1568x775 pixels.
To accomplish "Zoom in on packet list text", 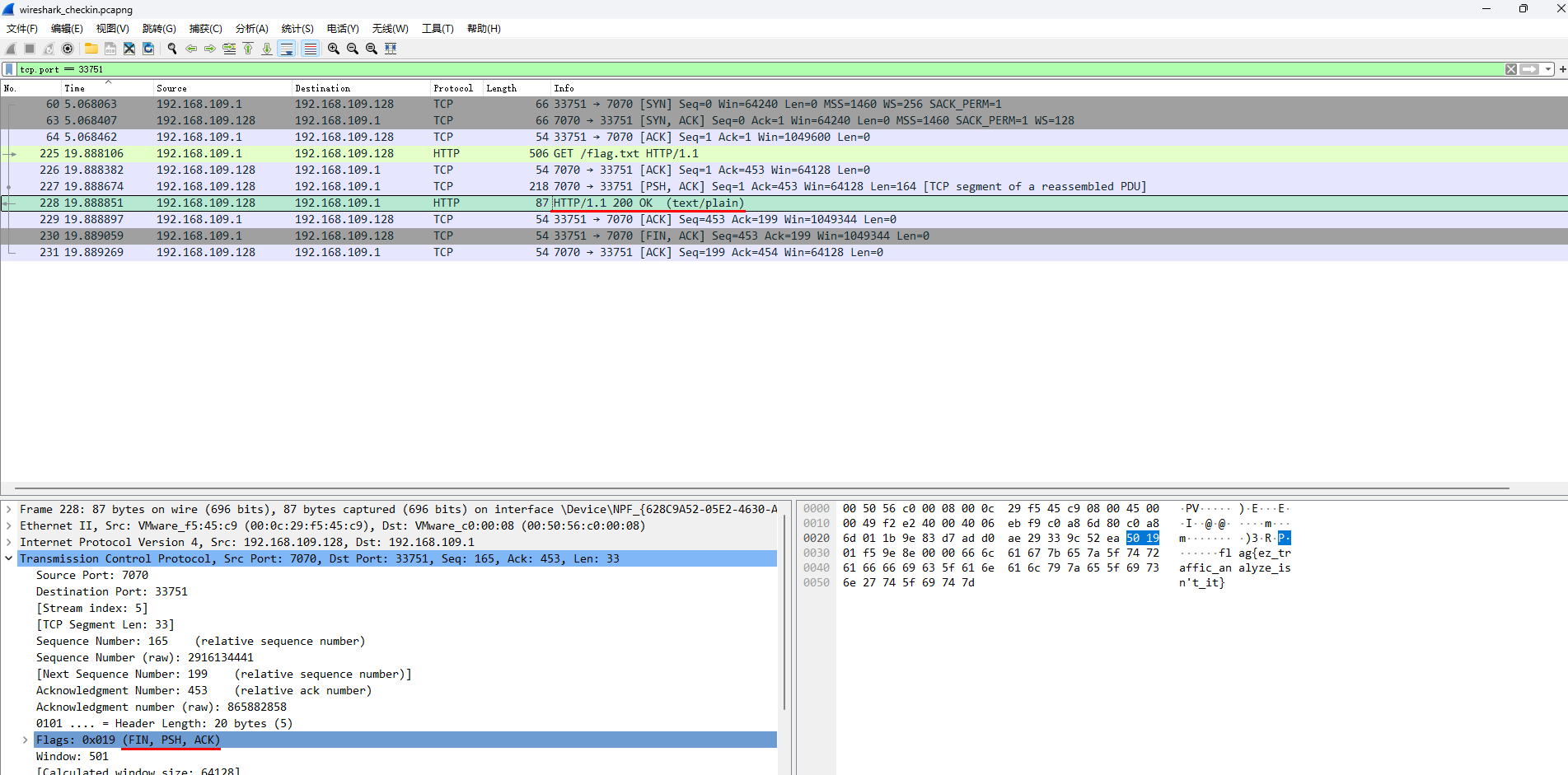I will tap(334, 49).
